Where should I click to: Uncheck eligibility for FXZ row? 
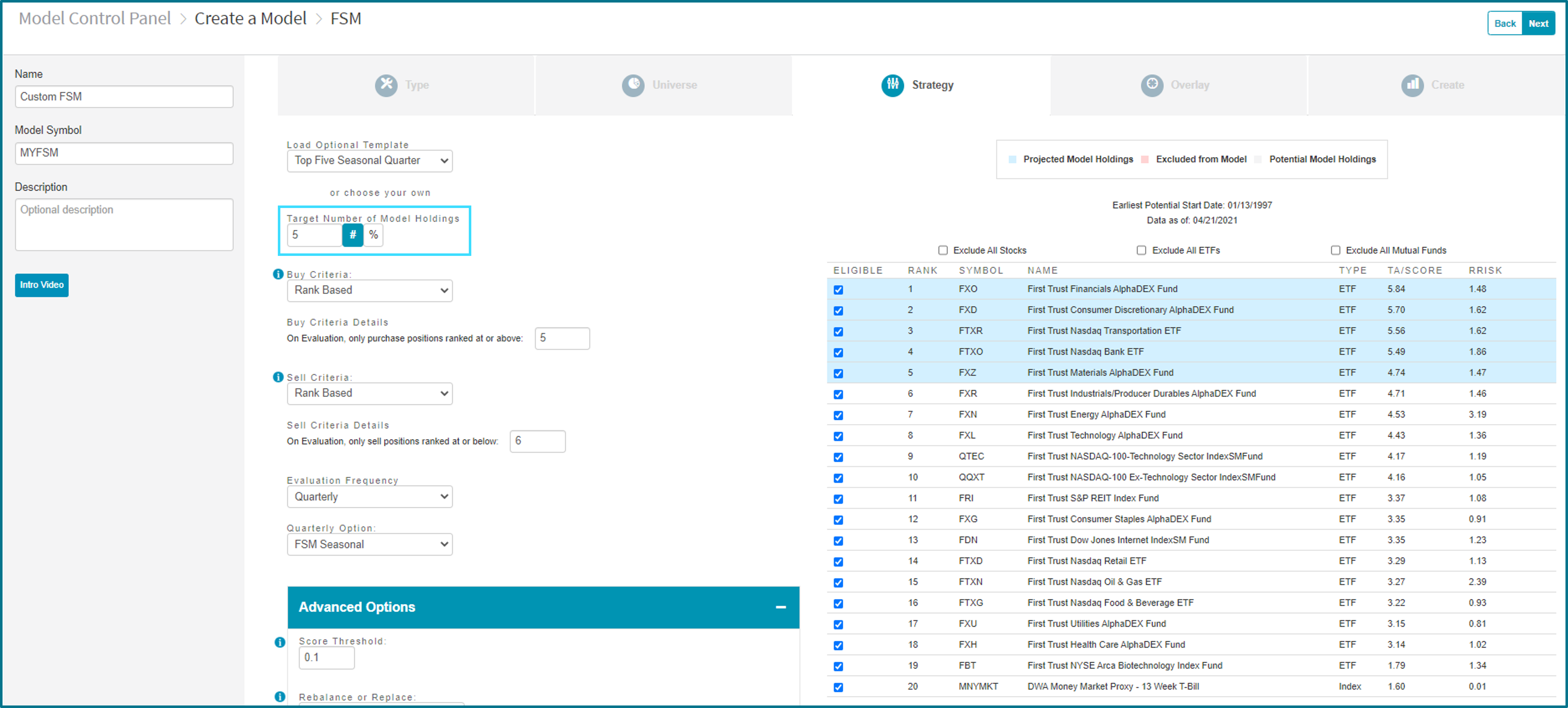pos(838,373)
